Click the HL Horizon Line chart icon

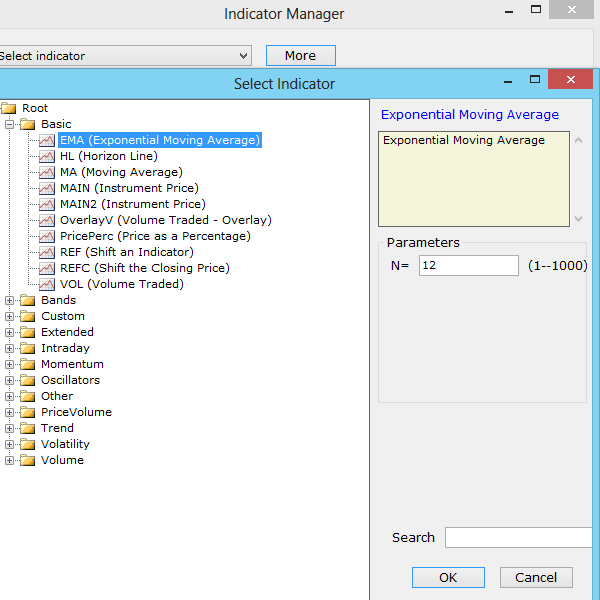[47, 157]
